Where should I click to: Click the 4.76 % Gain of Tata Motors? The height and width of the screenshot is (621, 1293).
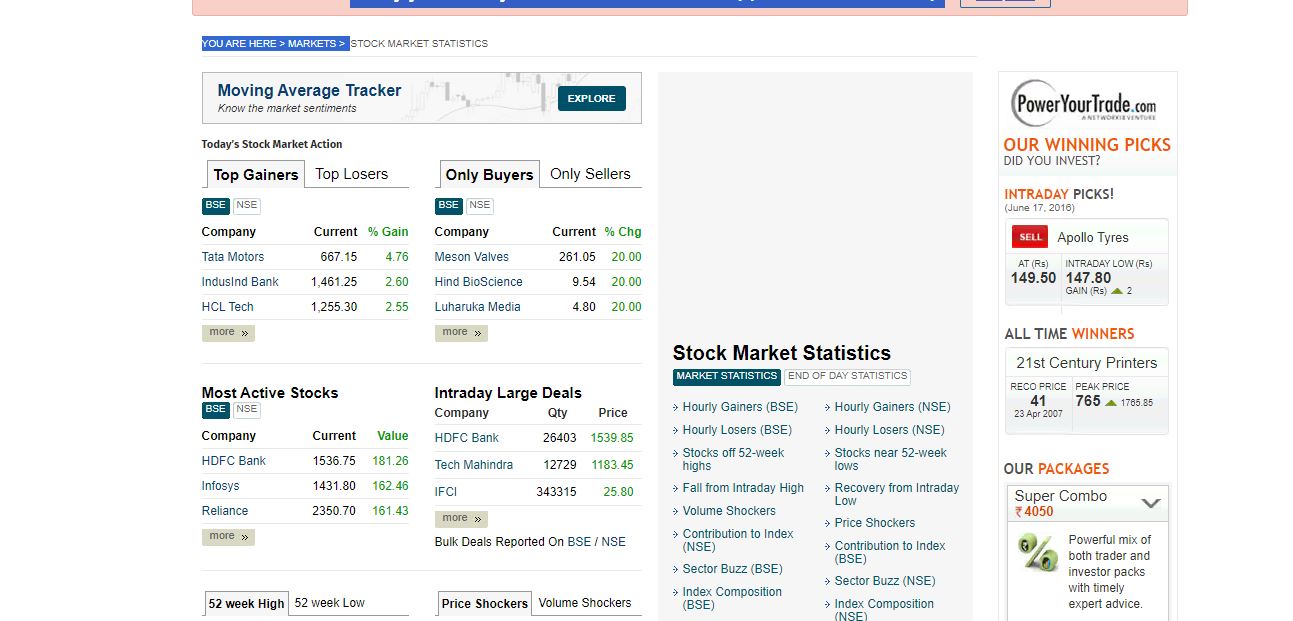click(x=397, y=257)
